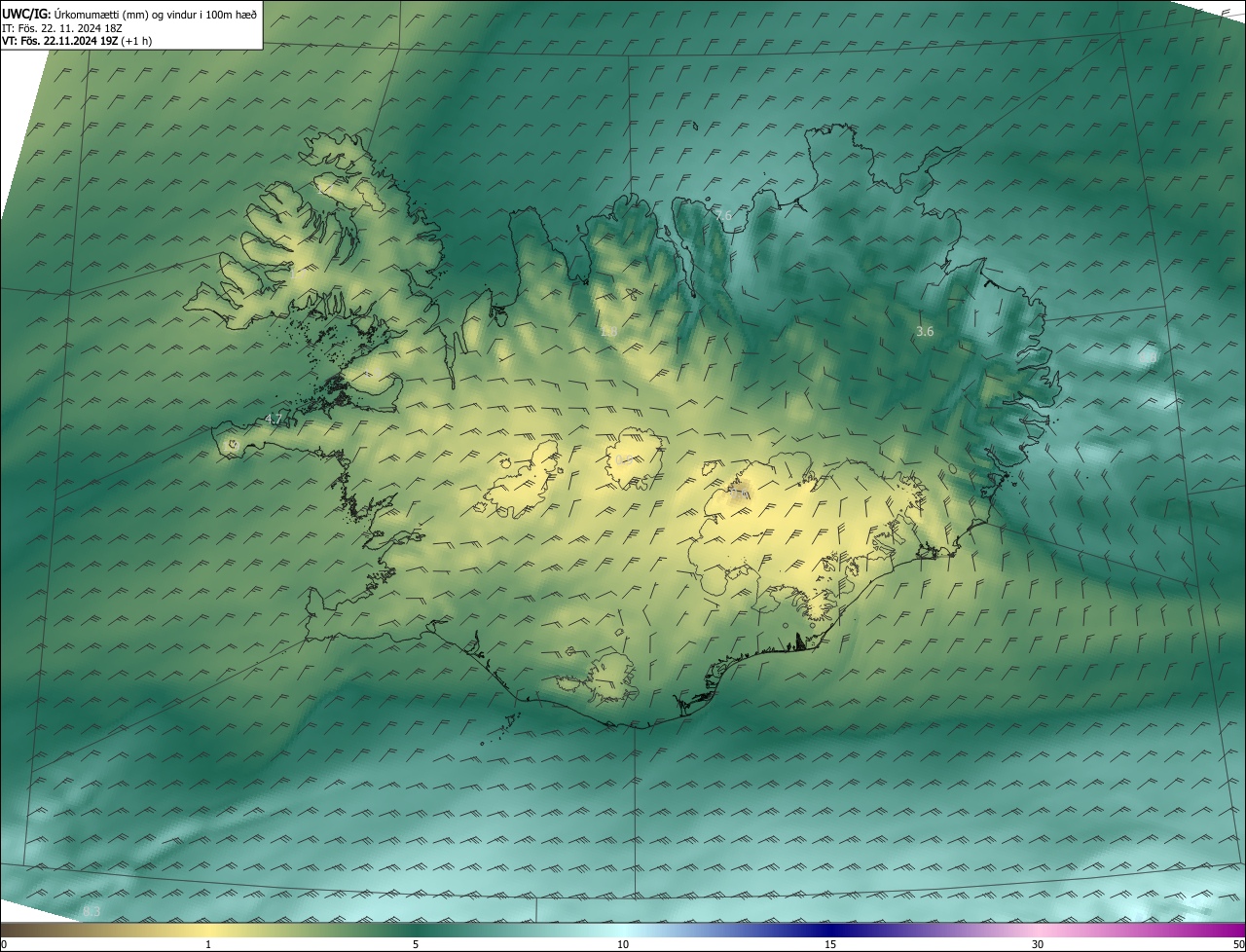Click the color scale tick label "1"
Image resolution: width=1246 pixels, height=952 pixels.
tap(208, 944)
